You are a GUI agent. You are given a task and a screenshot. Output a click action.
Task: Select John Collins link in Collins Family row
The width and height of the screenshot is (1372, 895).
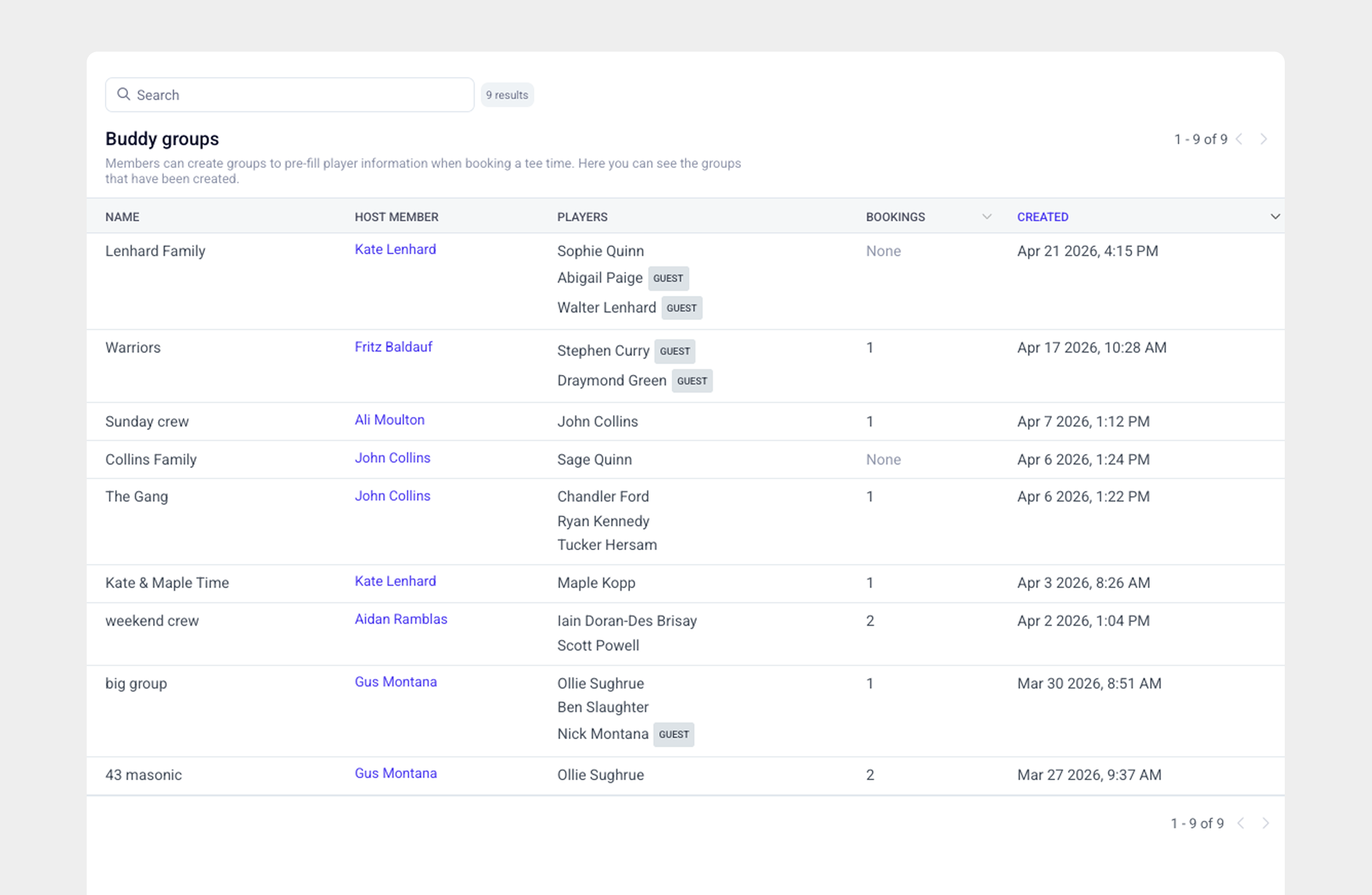[392, 457]
